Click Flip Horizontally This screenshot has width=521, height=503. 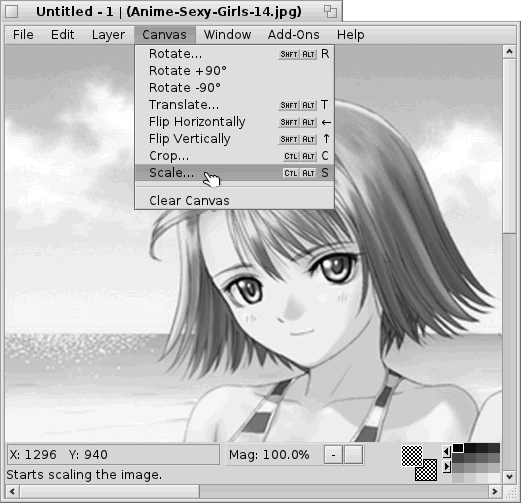[x=234, y=122]
